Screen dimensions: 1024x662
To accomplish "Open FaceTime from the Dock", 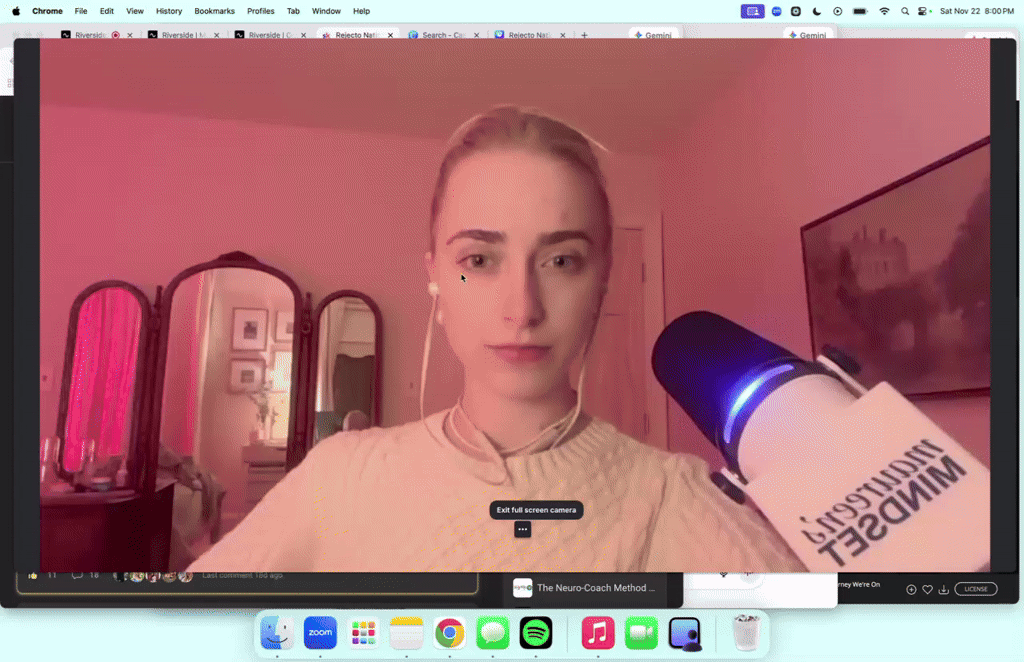I will click(641, 632).
